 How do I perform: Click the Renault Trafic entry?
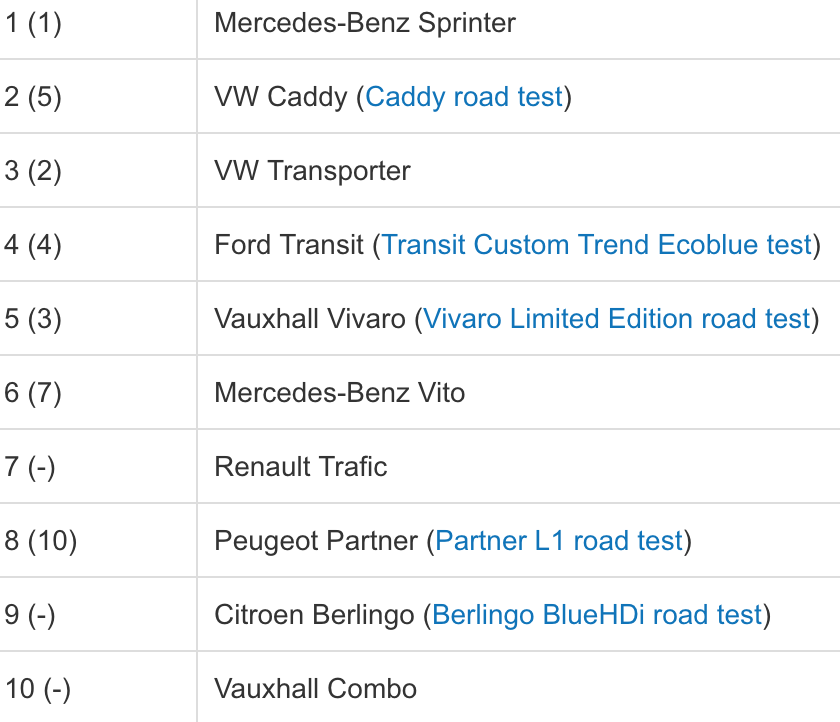point(301,467)
